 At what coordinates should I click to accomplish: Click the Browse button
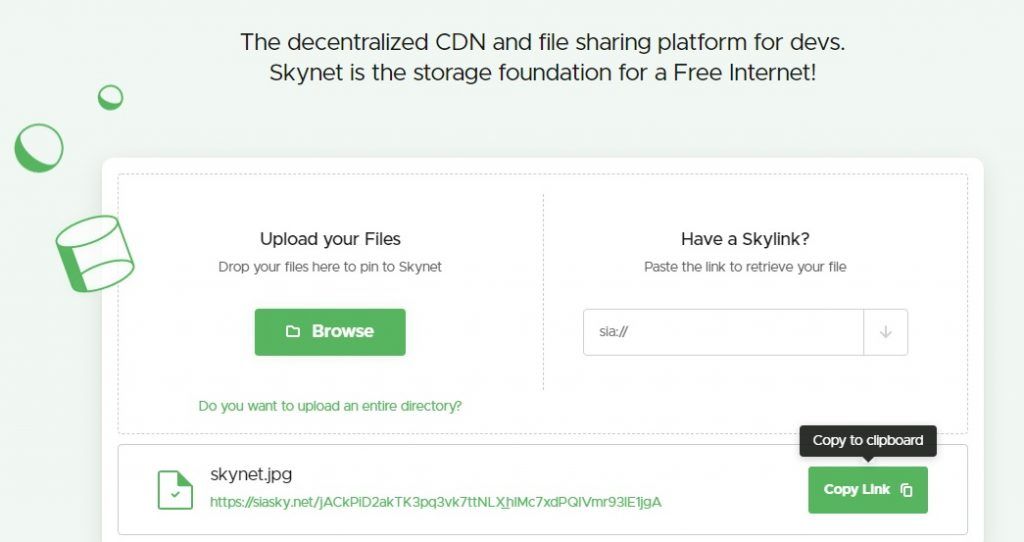(330, 332)
